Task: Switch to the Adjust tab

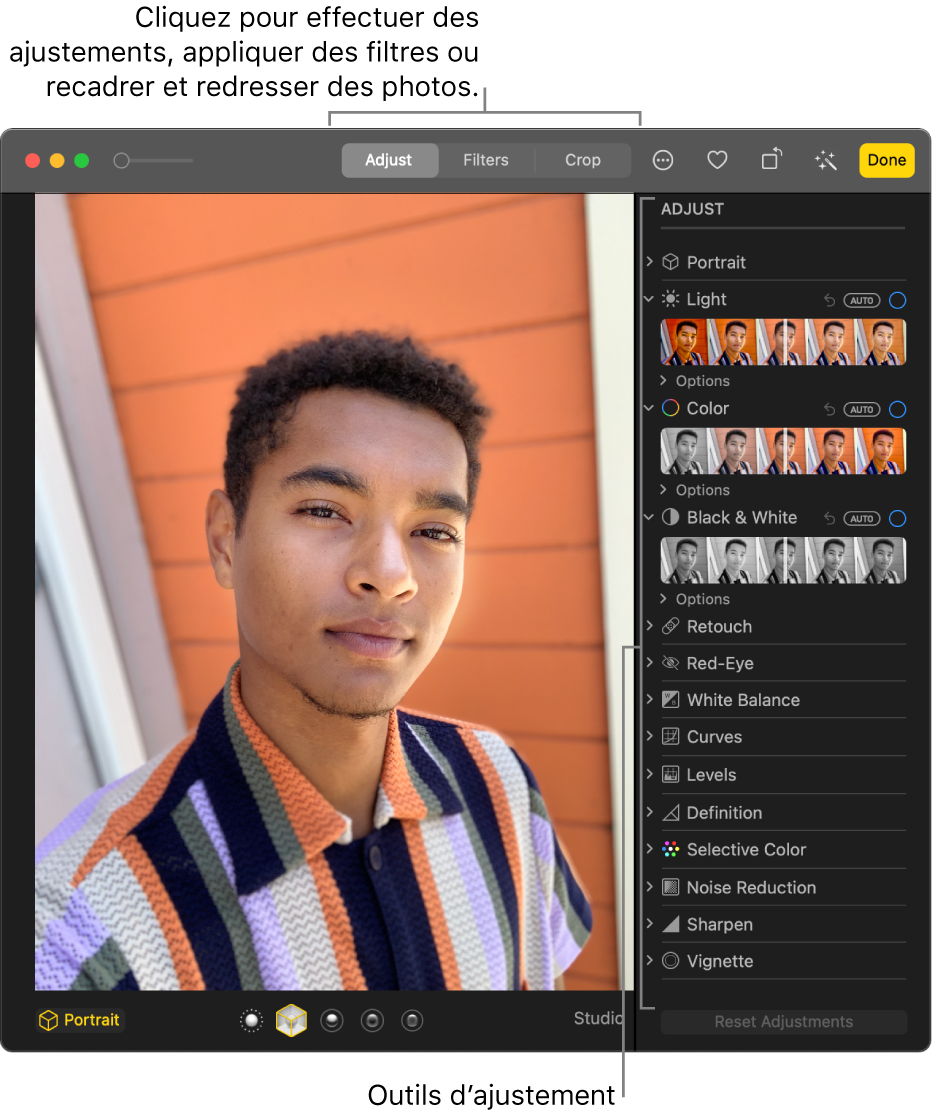Action: point(389,160)
